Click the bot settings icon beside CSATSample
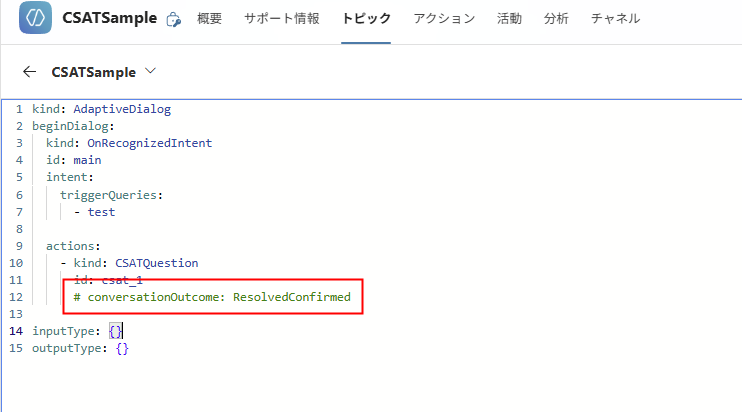Viewport: 742px width, 412px height. pos(174,19)
